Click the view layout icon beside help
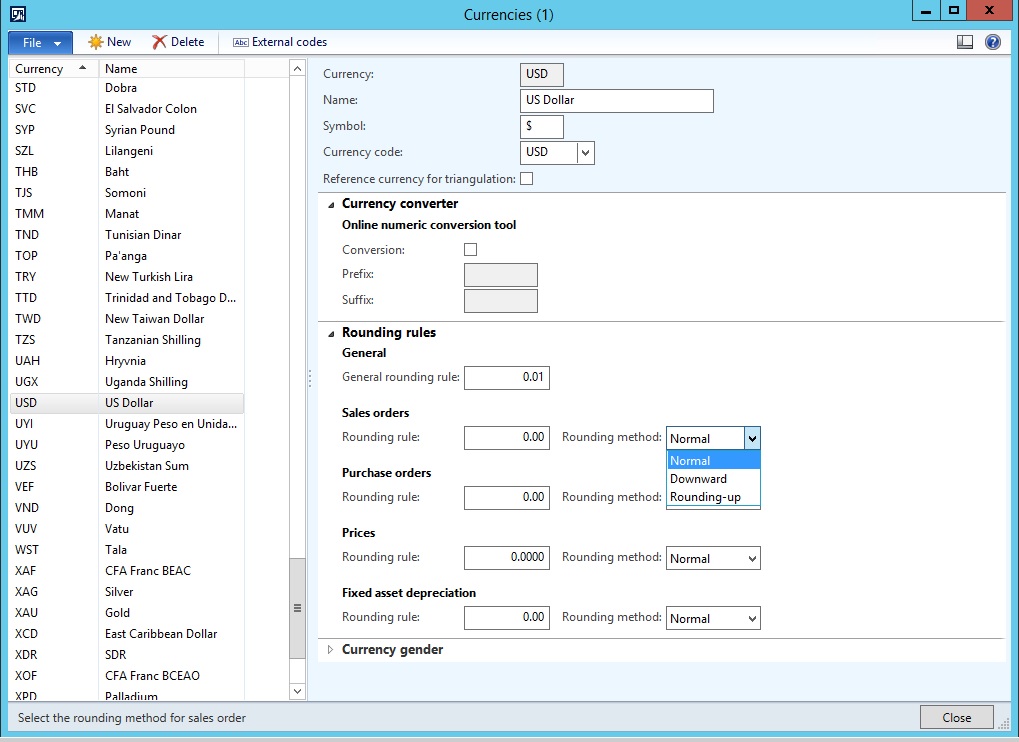The height and width of the screenshot is (742, 1019). point(965,42)
